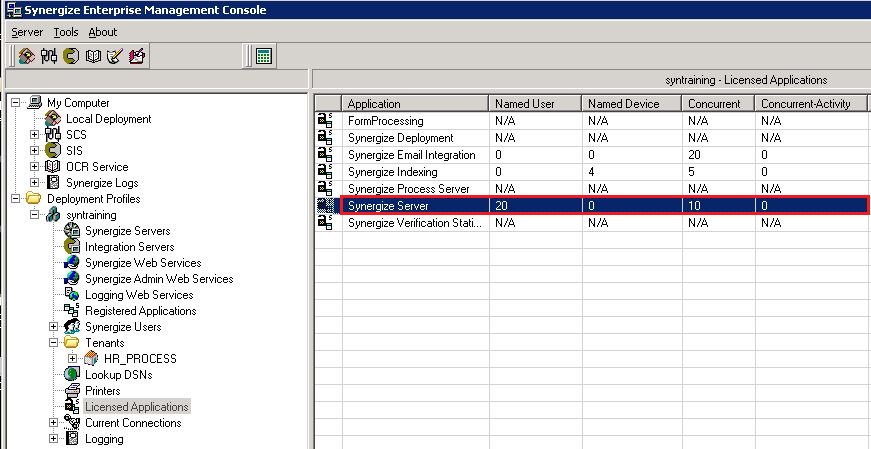Viewport: 871px width, 449px height.
Task: Click the OCR open-book toolbar icon
Action: tap(93, 56)
